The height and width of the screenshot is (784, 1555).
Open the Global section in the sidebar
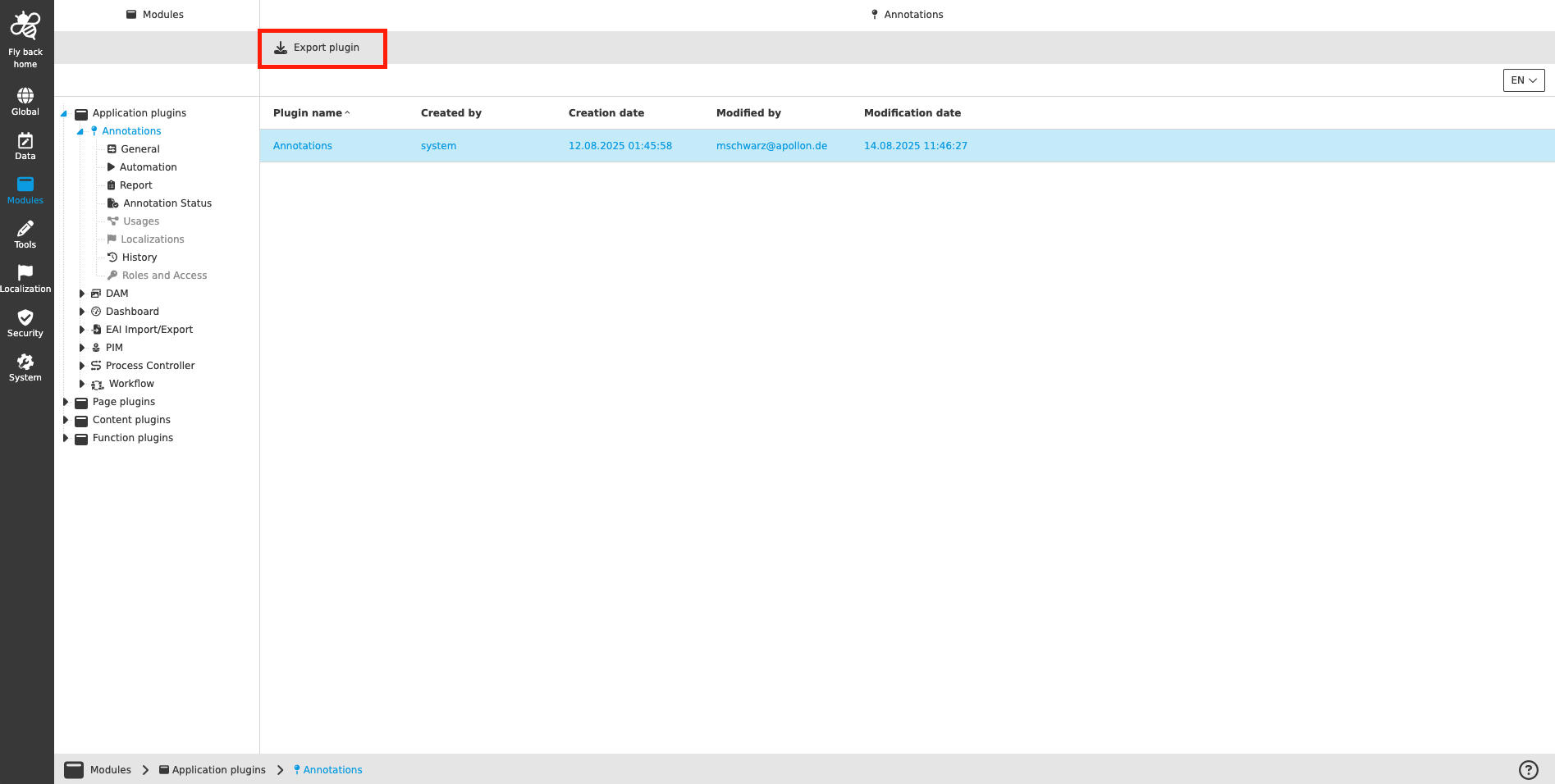25,98
